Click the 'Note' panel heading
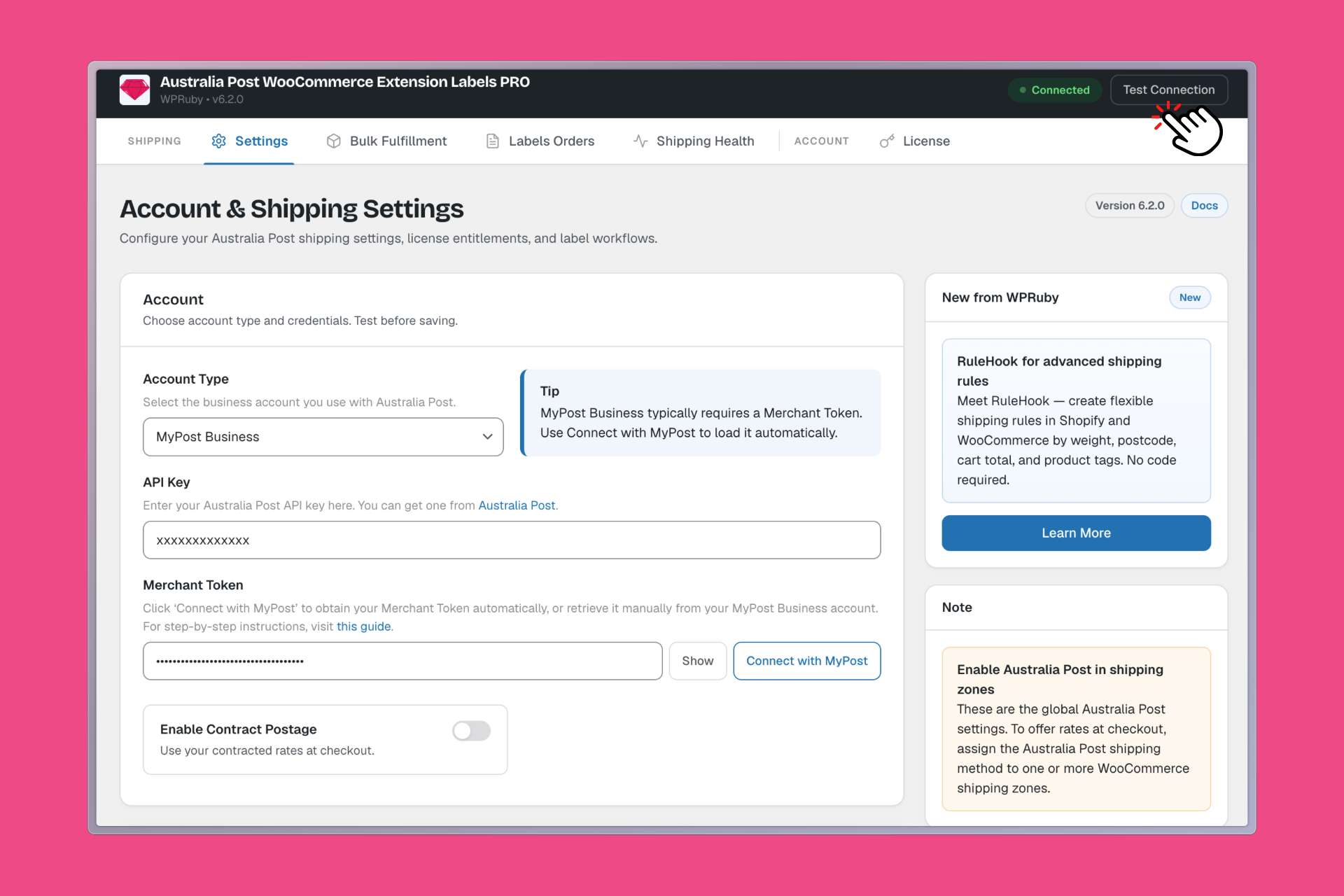1344x896 pixels. (x=957, y=608)
